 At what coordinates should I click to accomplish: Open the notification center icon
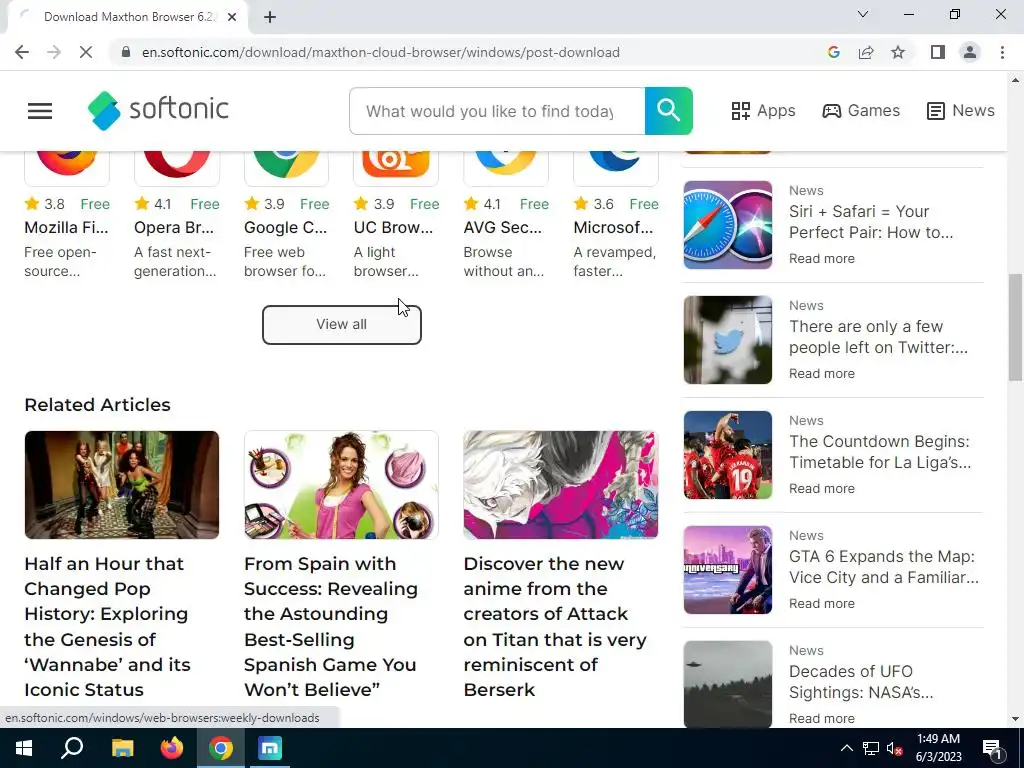993,749
